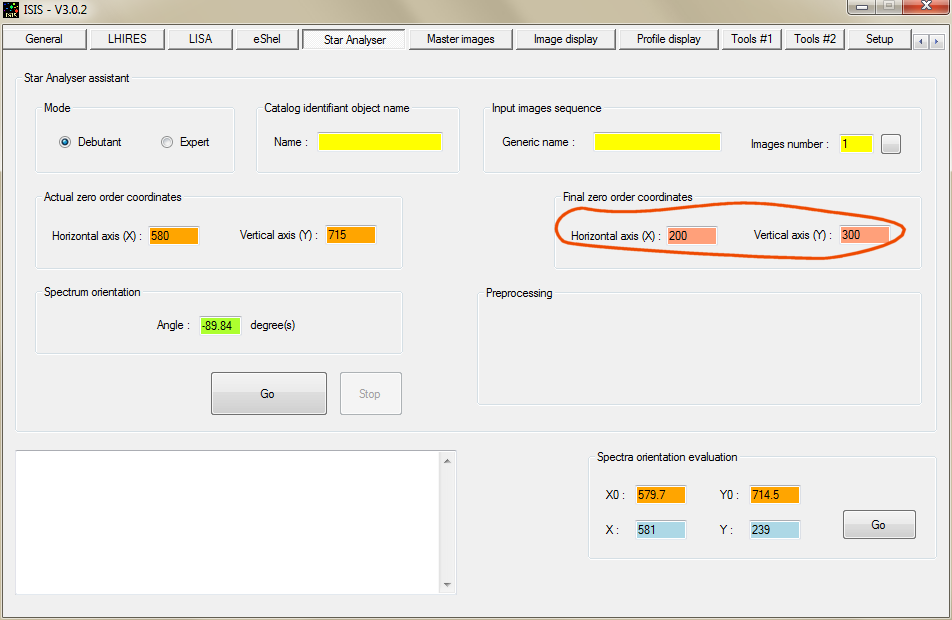Open the Image display tab
The width and height of the screenshot is (952, 620).
(x=565, y=39)
